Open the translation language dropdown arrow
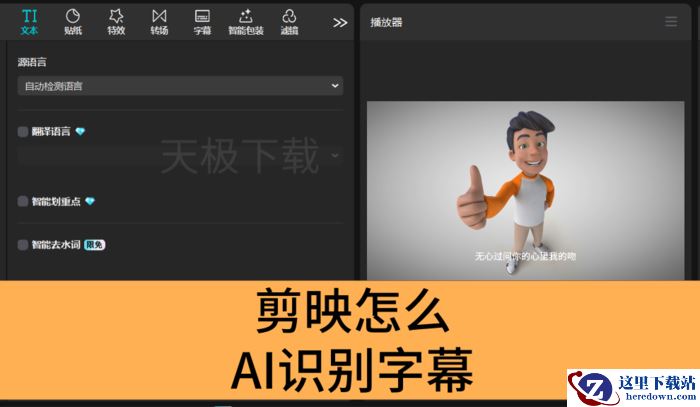Screen dimensions: 700x407 [x=335, y=155]
